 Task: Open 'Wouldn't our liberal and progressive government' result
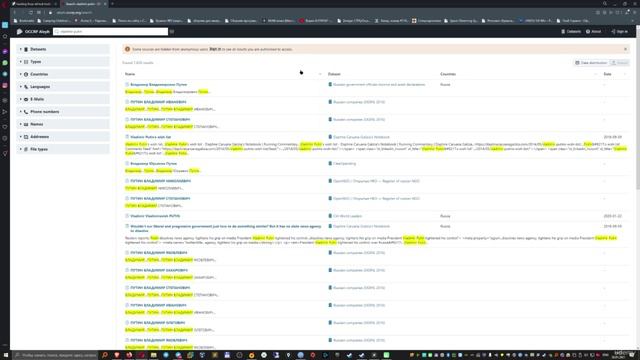226,228
